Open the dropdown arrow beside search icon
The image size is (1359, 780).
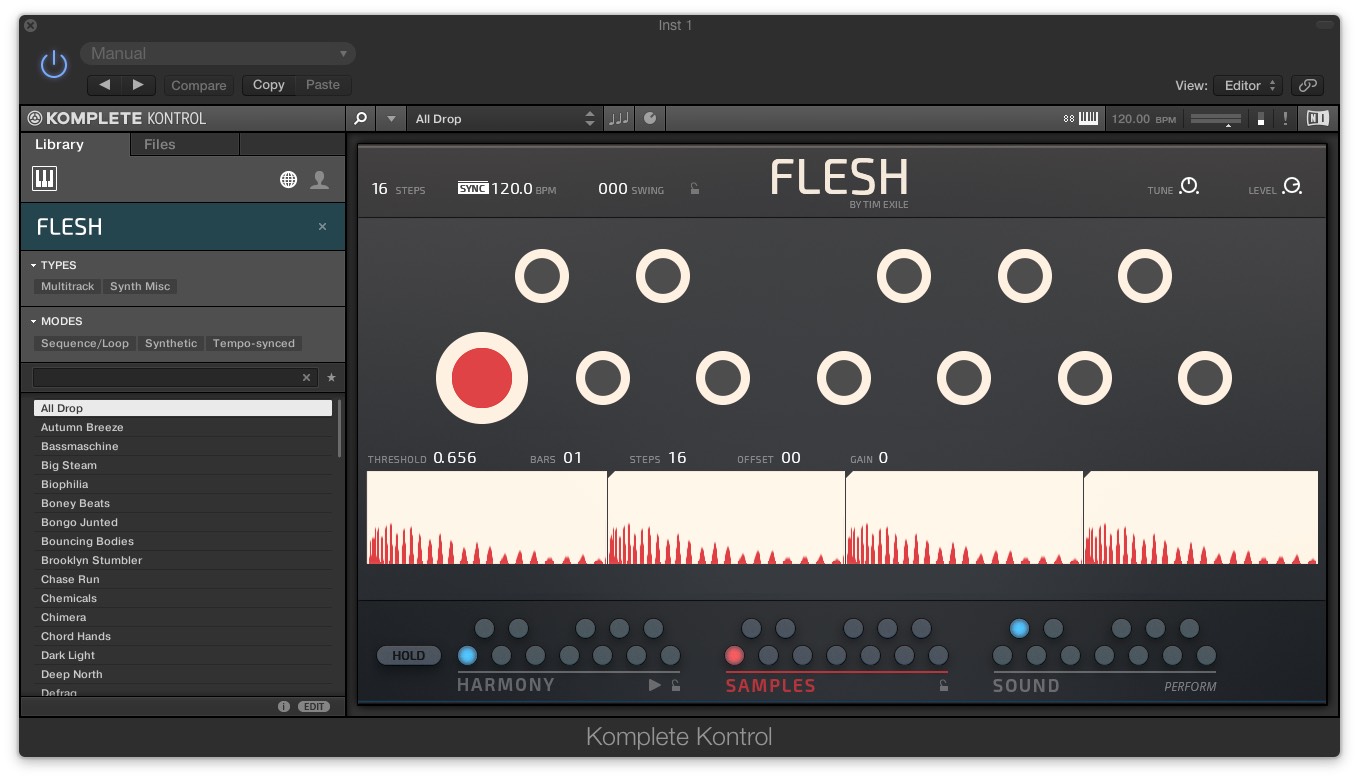[391, 119]
